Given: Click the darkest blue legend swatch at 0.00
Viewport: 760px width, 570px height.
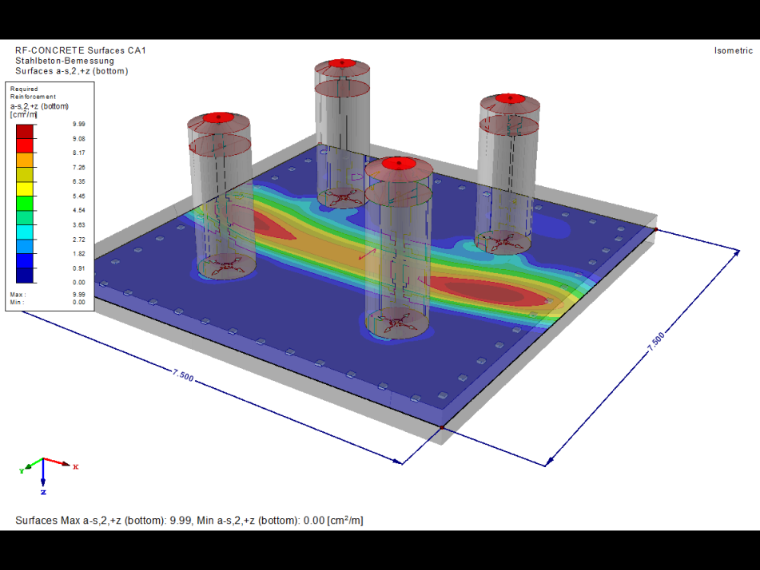Looking at the screenshot, I should click(x=25, y=275).
